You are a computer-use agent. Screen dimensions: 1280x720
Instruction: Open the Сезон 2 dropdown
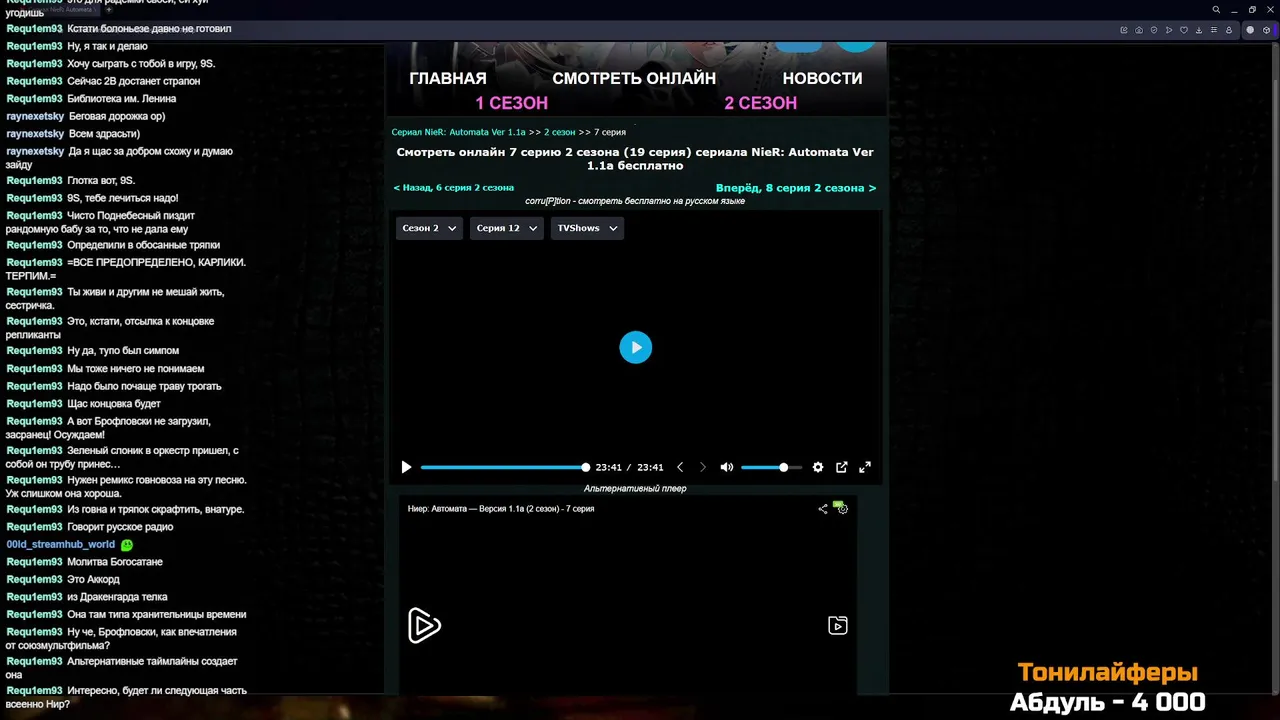pyautogui.click(x=429, y=228)
